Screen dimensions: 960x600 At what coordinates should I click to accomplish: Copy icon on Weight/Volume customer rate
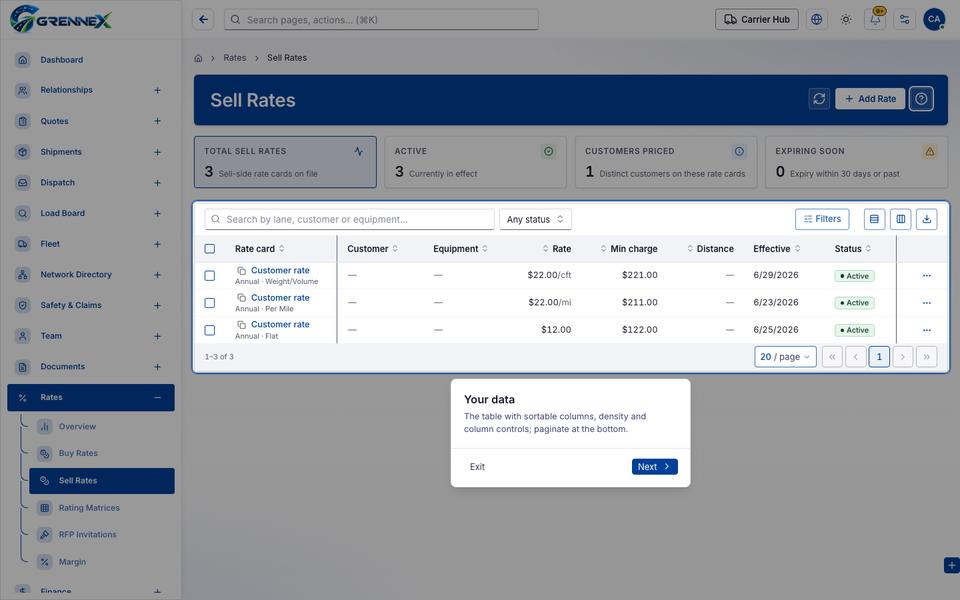pyautogui.click(x=242, y=271)
